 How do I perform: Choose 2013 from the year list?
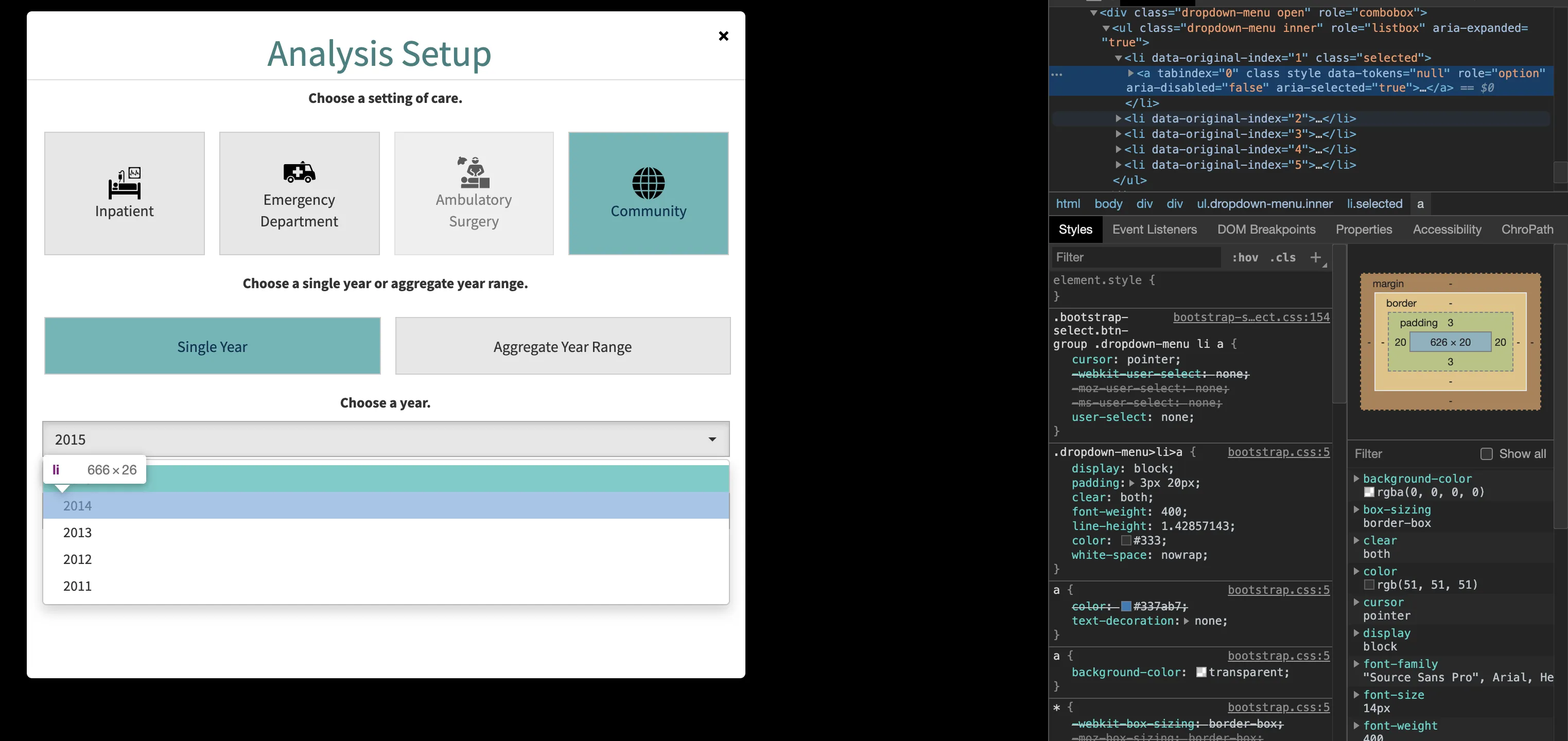(x=77, y=532)
